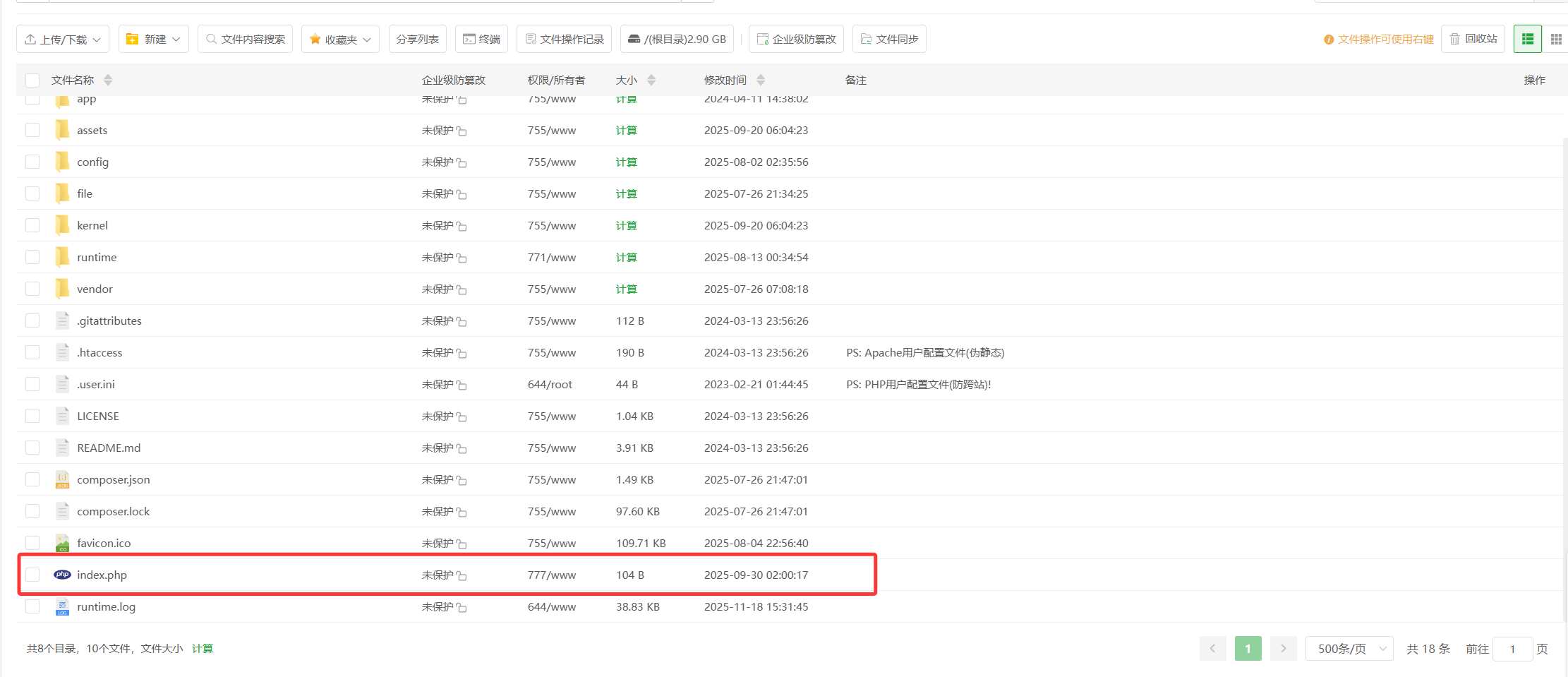The height and width of the screenshot is (677, 1568).
Task: Open the vendor folder icon
Action: [62, 289]
